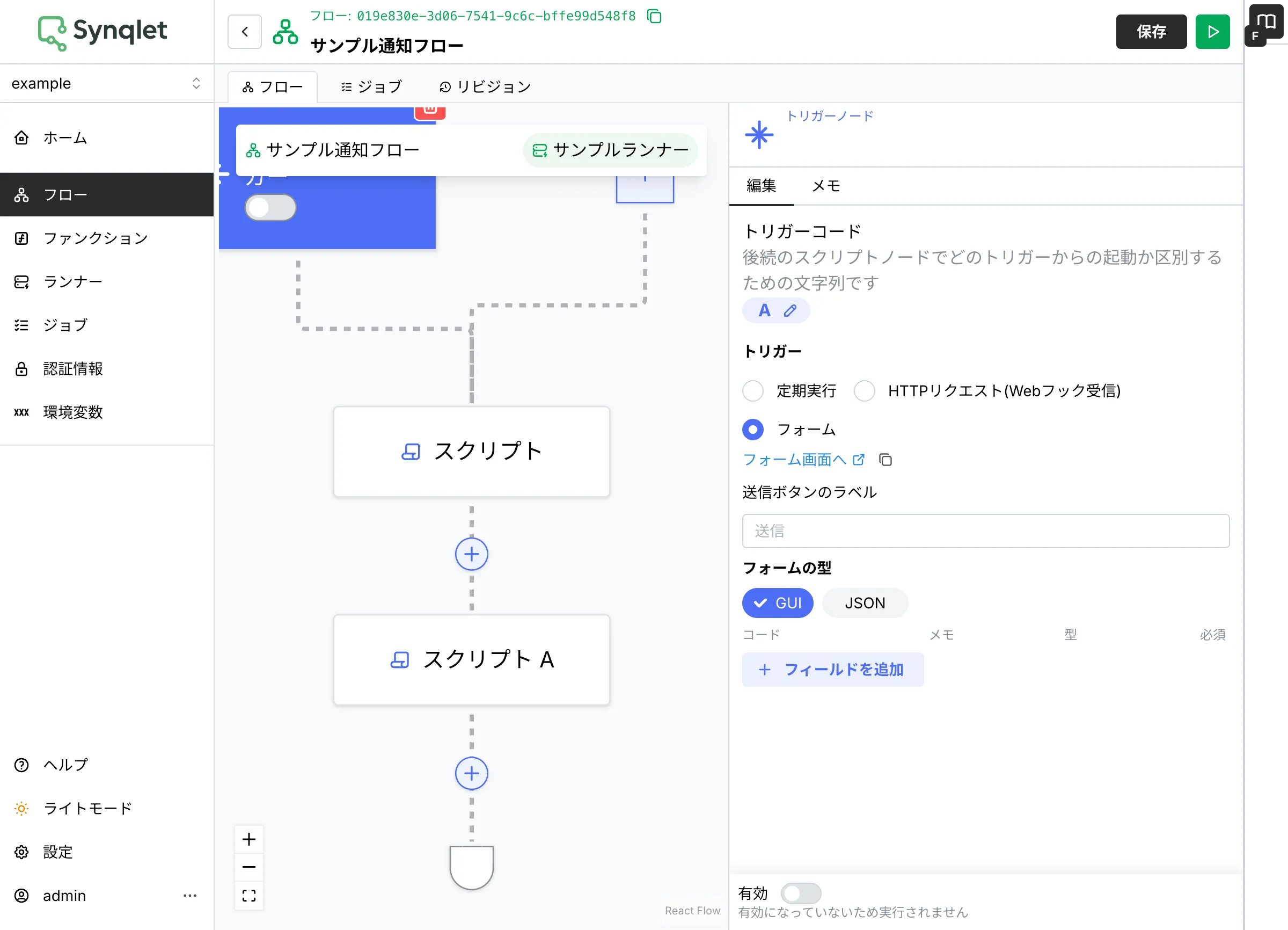Toggle the trigger node enable switch on canvas

point(270,207)
